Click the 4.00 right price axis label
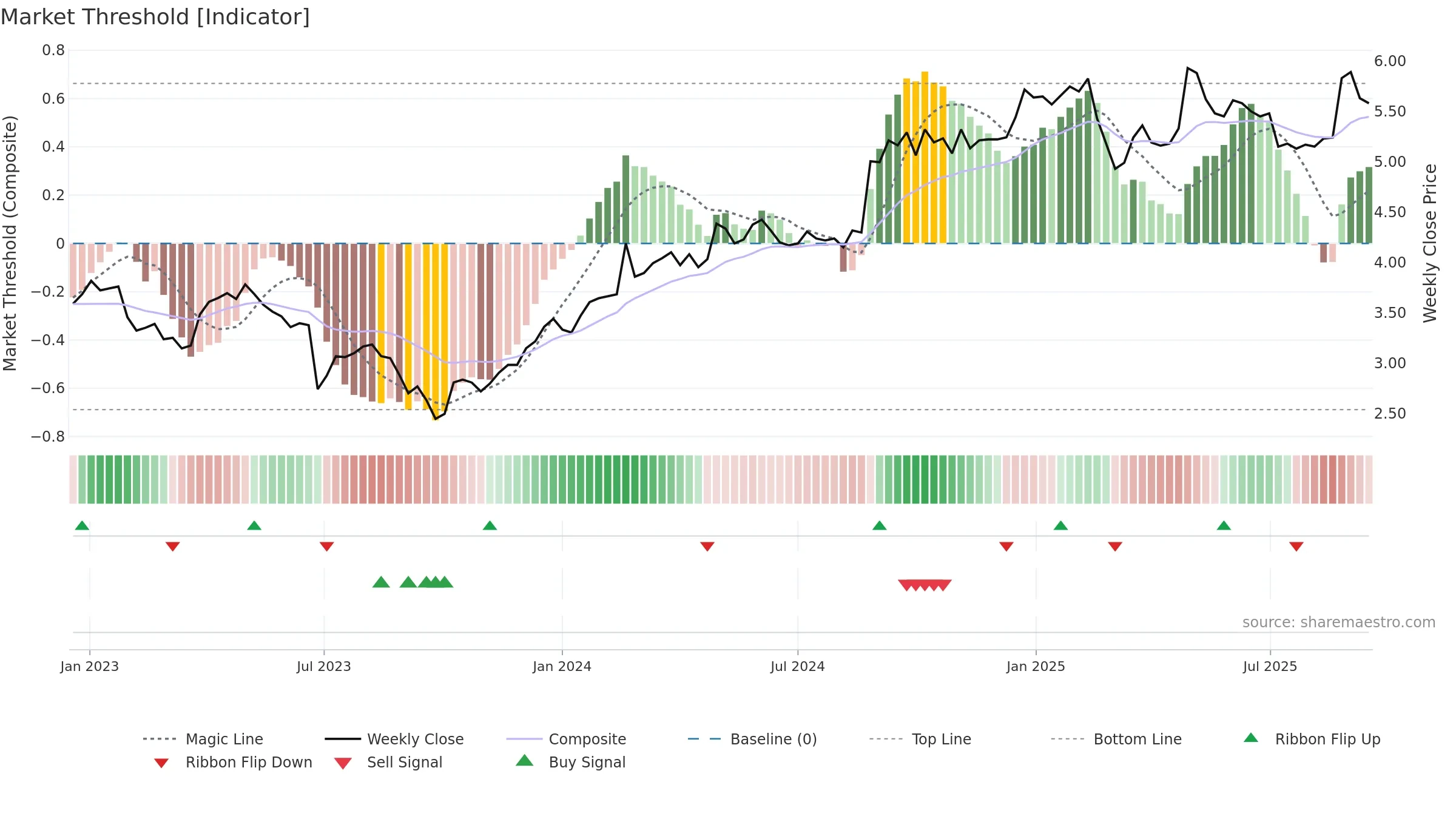 click(x=1390, y=263)
